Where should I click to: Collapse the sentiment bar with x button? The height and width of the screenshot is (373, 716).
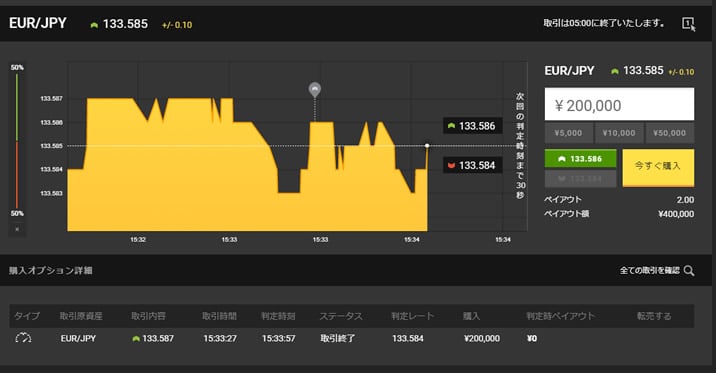pos(17,229)
